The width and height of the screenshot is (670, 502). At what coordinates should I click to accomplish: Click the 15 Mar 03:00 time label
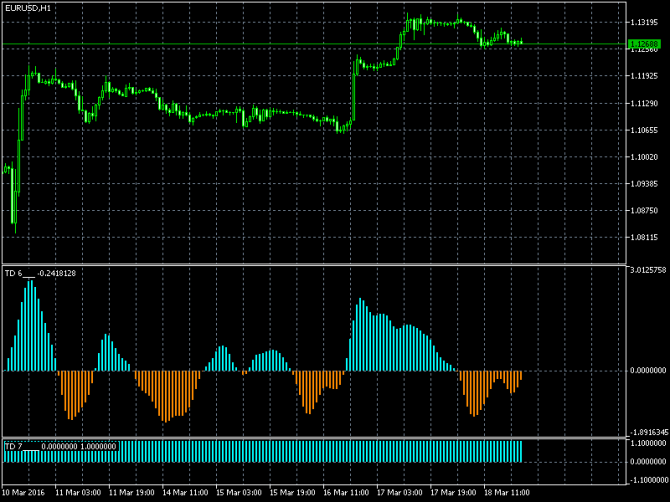click(239, 493)
